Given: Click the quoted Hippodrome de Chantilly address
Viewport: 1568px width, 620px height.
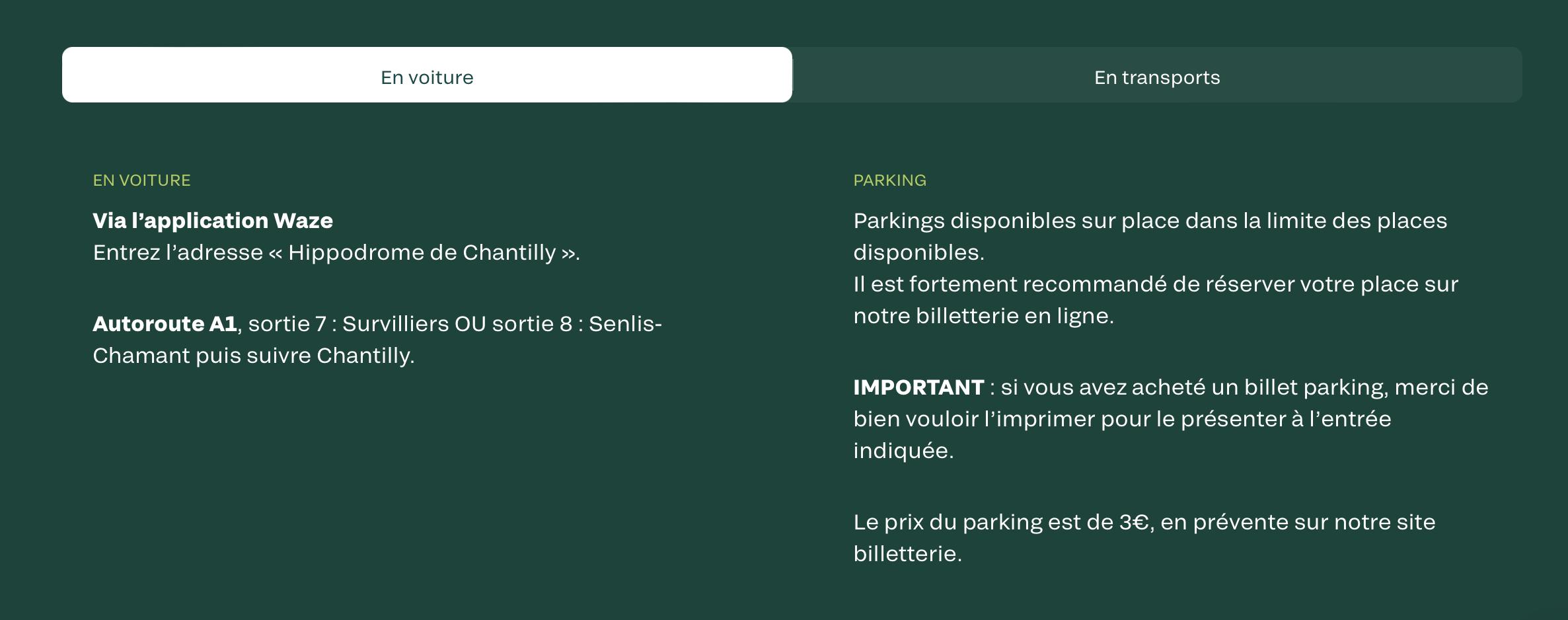Looking at the screenshot, I should point(424,252).
